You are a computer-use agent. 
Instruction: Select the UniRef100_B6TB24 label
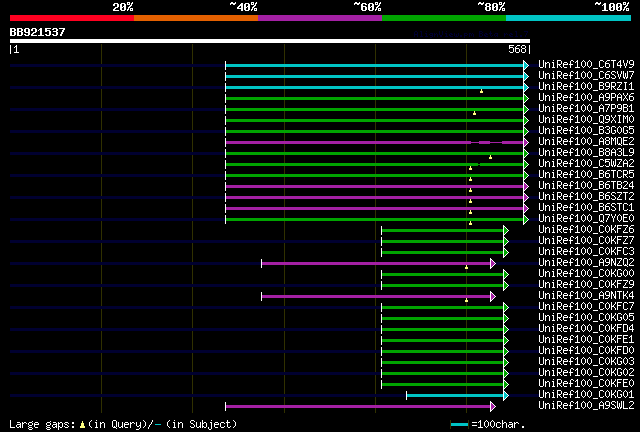[x=586, y=186]
